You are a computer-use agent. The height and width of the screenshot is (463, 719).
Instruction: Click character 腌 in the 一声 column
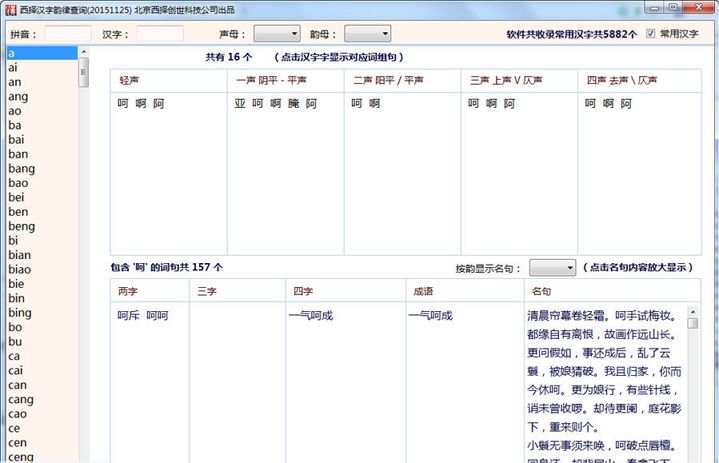click(x=293, y=104)
